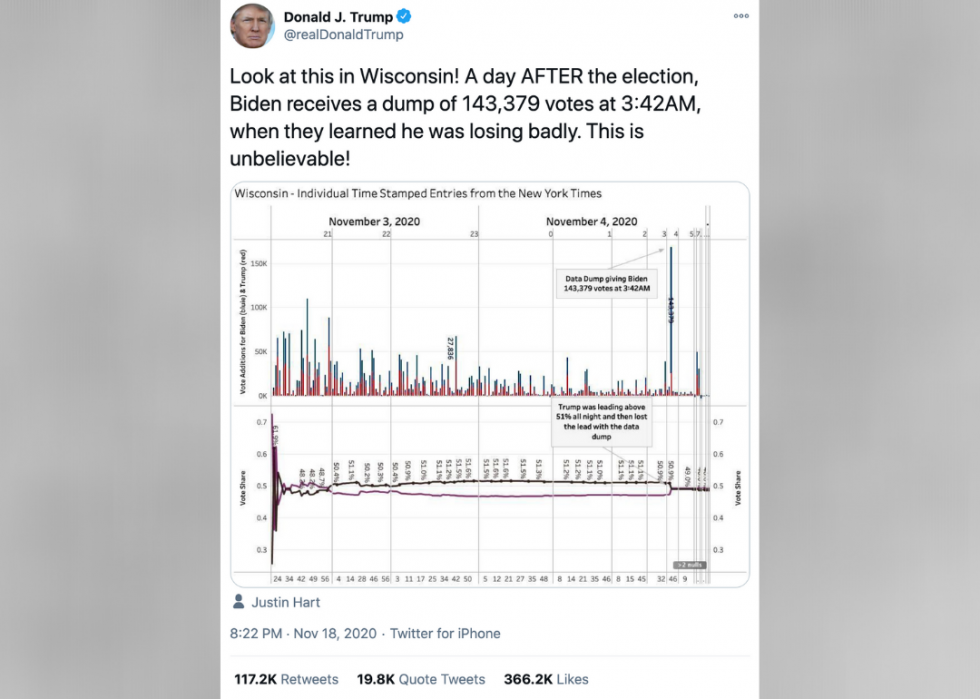Click the person icon beside Justin Hart
This screenshot has width=980, height=699.
click(x=238, y=602)
